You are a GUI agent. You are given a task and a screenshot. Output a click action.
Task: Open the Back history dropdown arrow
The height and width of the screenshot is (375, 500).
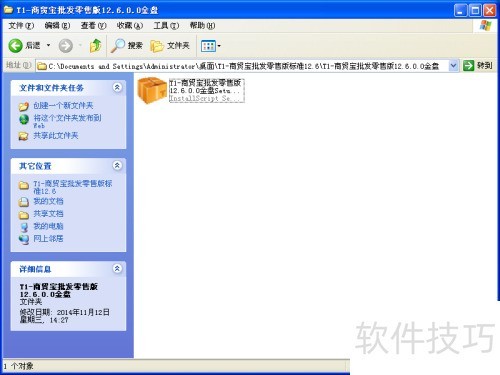(48, 45)
